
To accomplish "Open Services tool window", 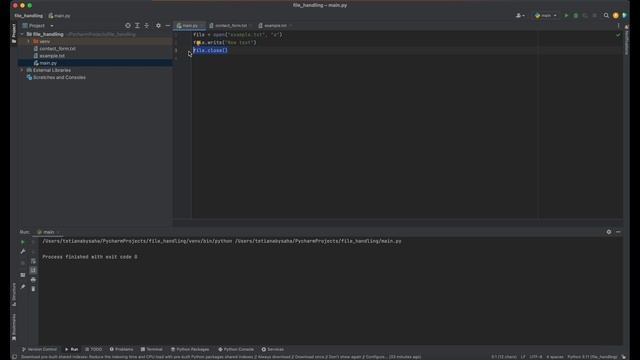I will pyautogui.click(x=273, y=349).
